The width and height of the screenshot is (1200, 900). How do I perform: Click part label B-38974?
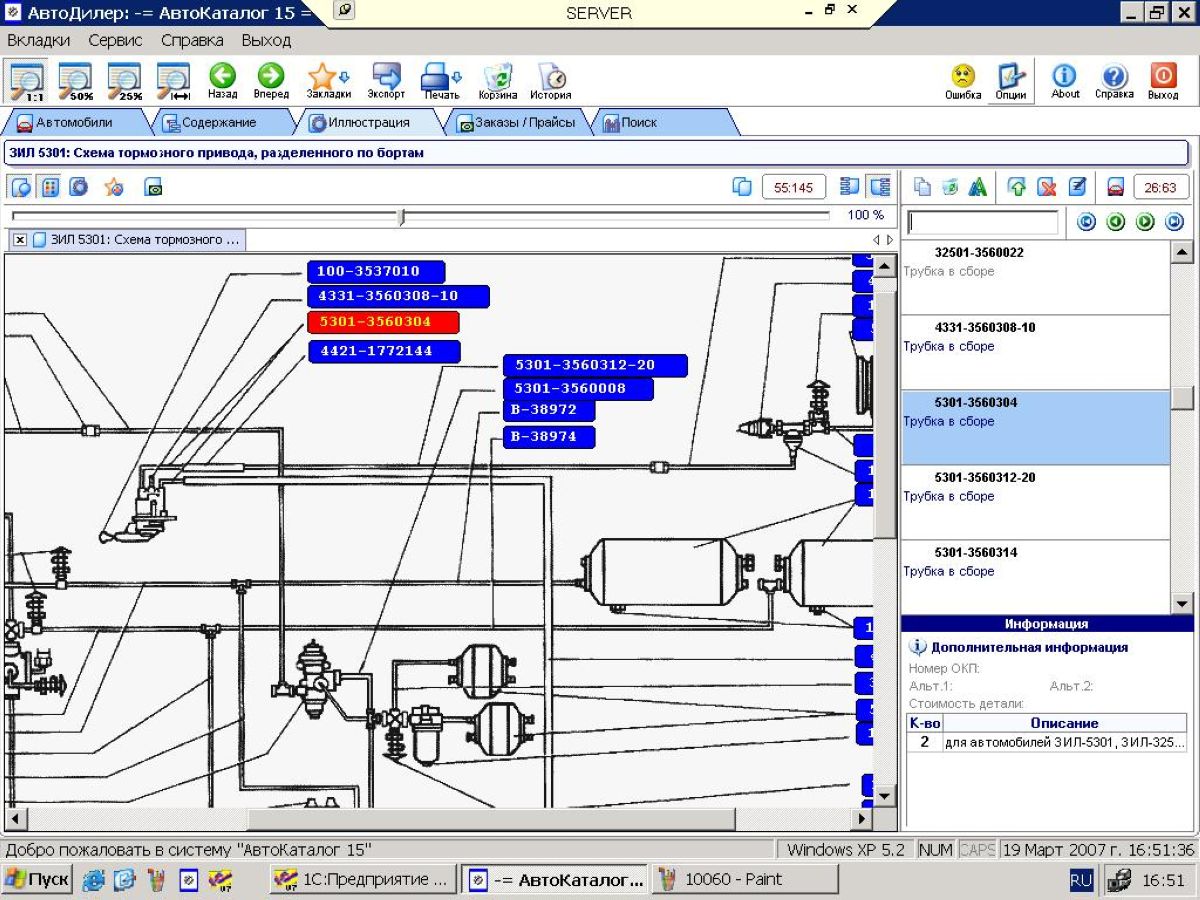pos(548,436)
